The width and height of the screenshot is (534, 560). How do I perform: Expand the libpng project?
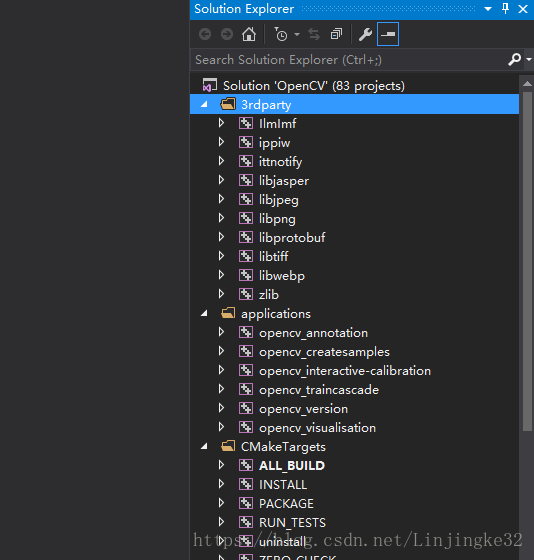pyautogui.click(x=221, y=218)
